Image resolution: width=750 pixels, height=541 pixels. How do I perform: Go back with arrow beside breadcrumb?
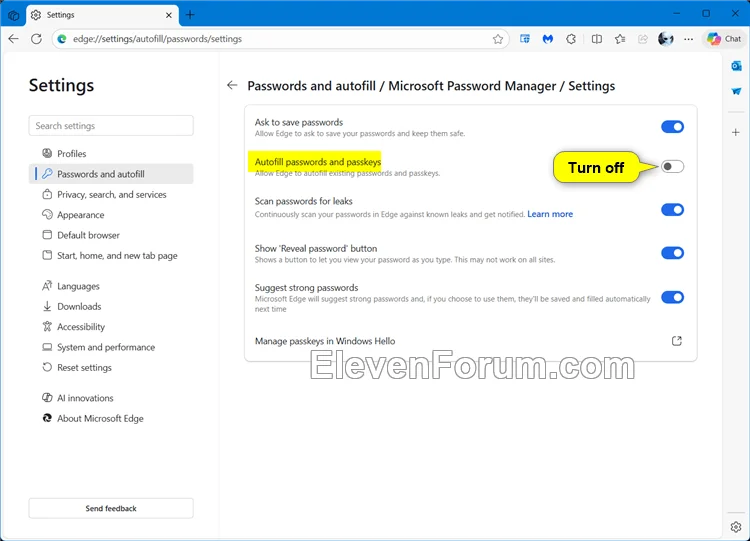coord(232,85)
